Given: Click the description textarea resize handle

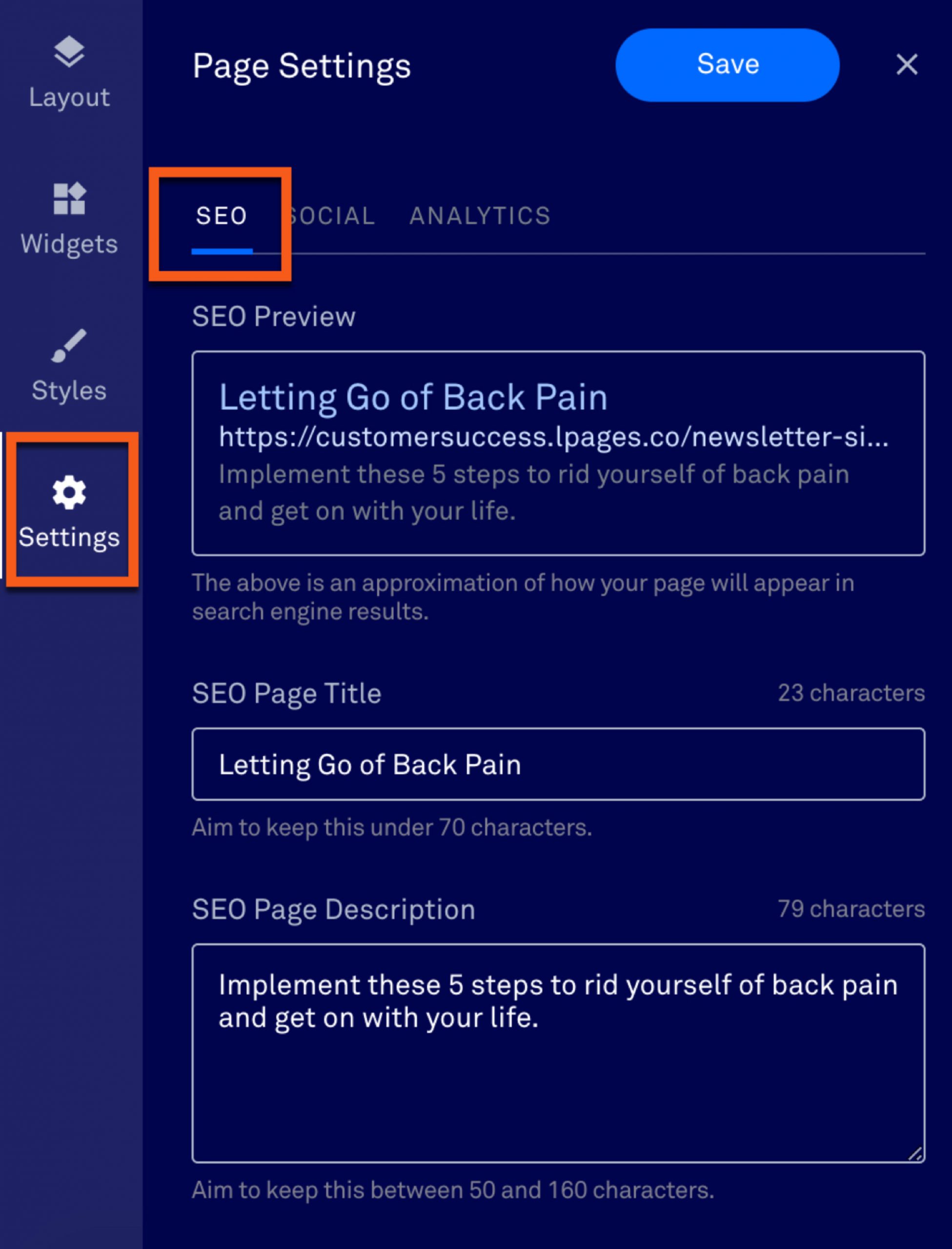Looking at the screenshot, I should 914,1153.
